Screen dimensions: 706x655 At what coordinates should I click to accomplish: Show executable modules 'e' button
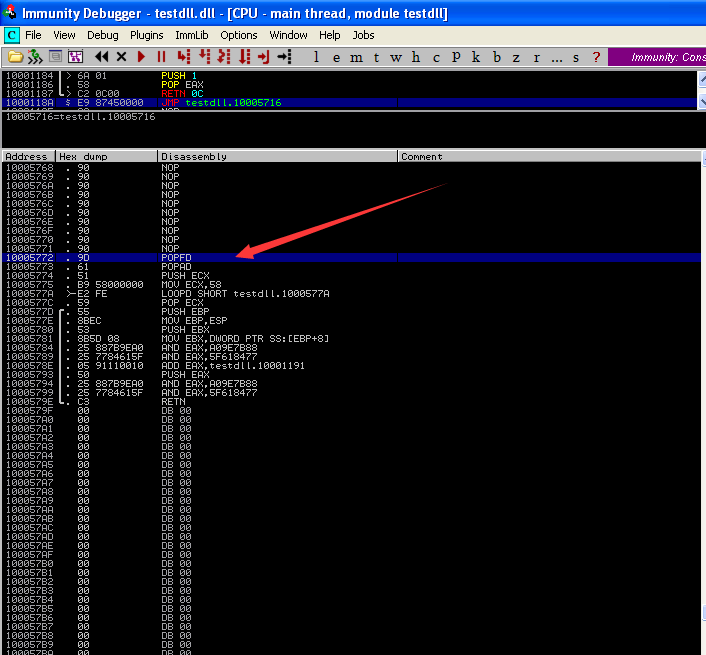(335, 57)
